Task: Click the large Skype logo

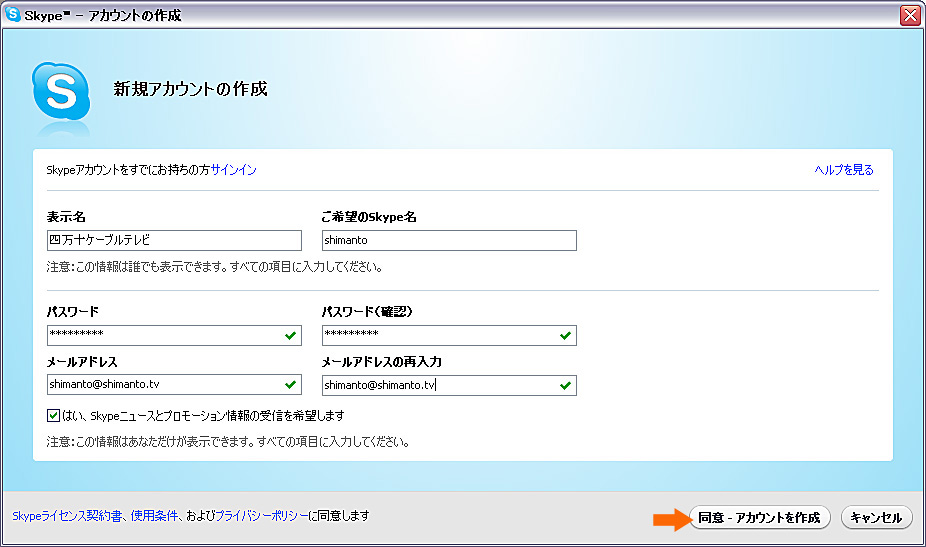Action: [61, 91]
